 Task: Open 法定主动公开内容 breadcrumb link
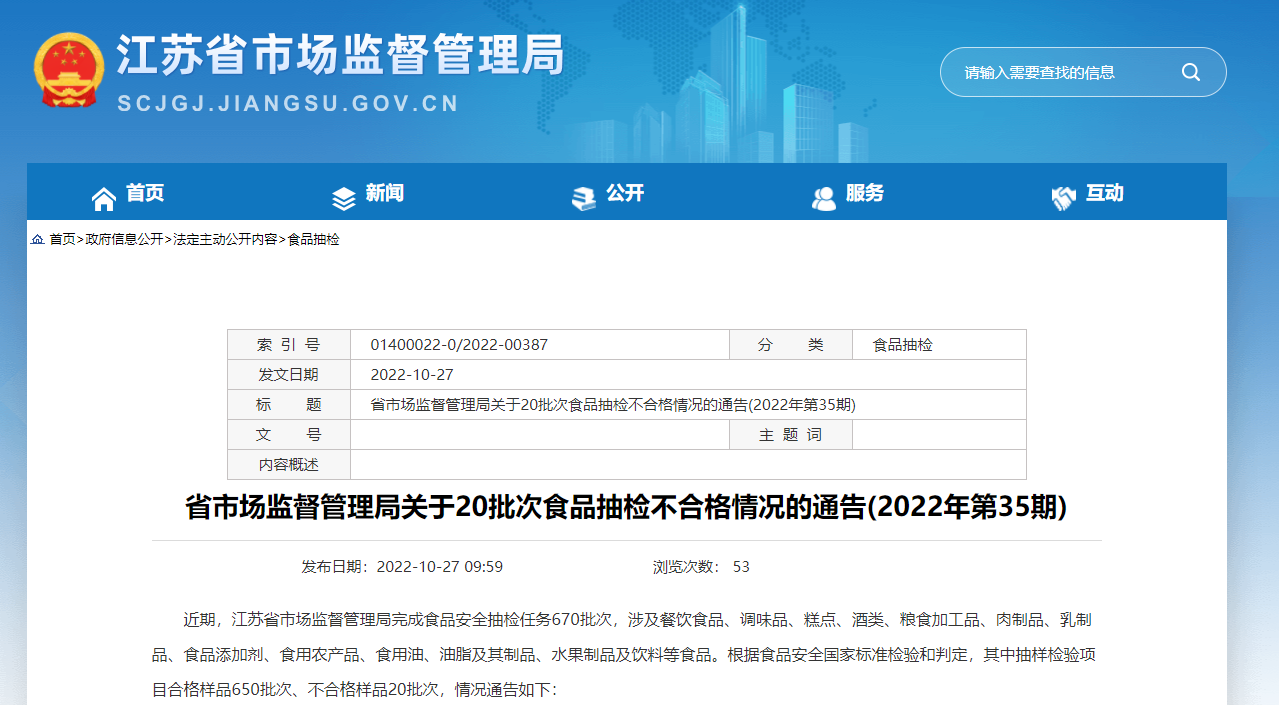(x=225, y=240)
